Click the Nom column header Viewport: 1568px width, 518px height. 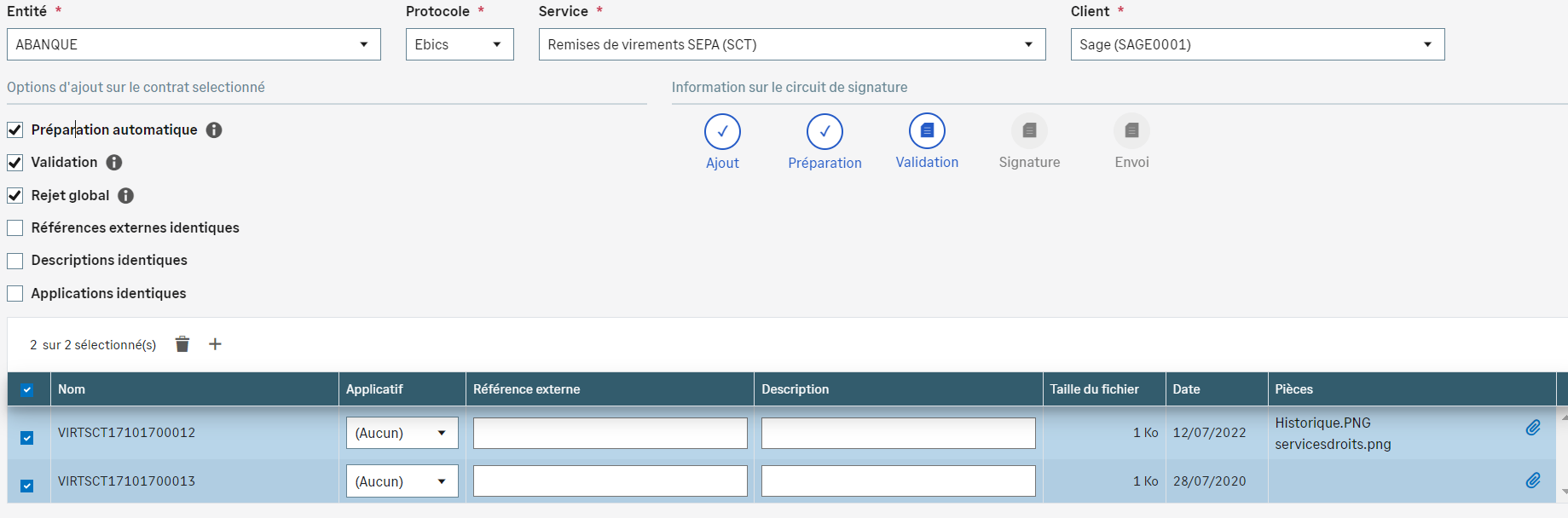pos(72,389)
